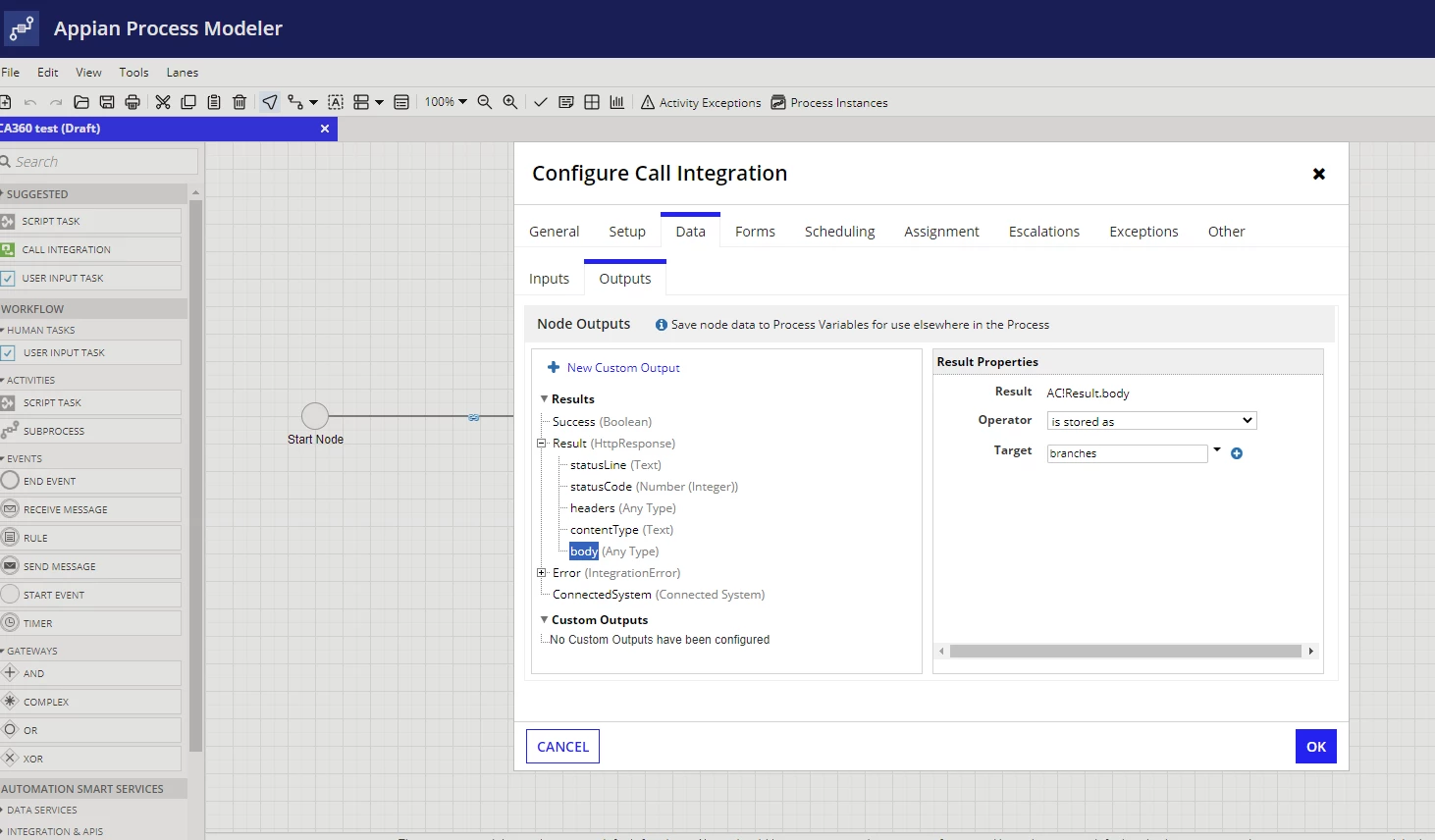Click the Paste clipboard icon
Screen dimensions: 1435x840
pyautogui.click(x=214, y=102)
